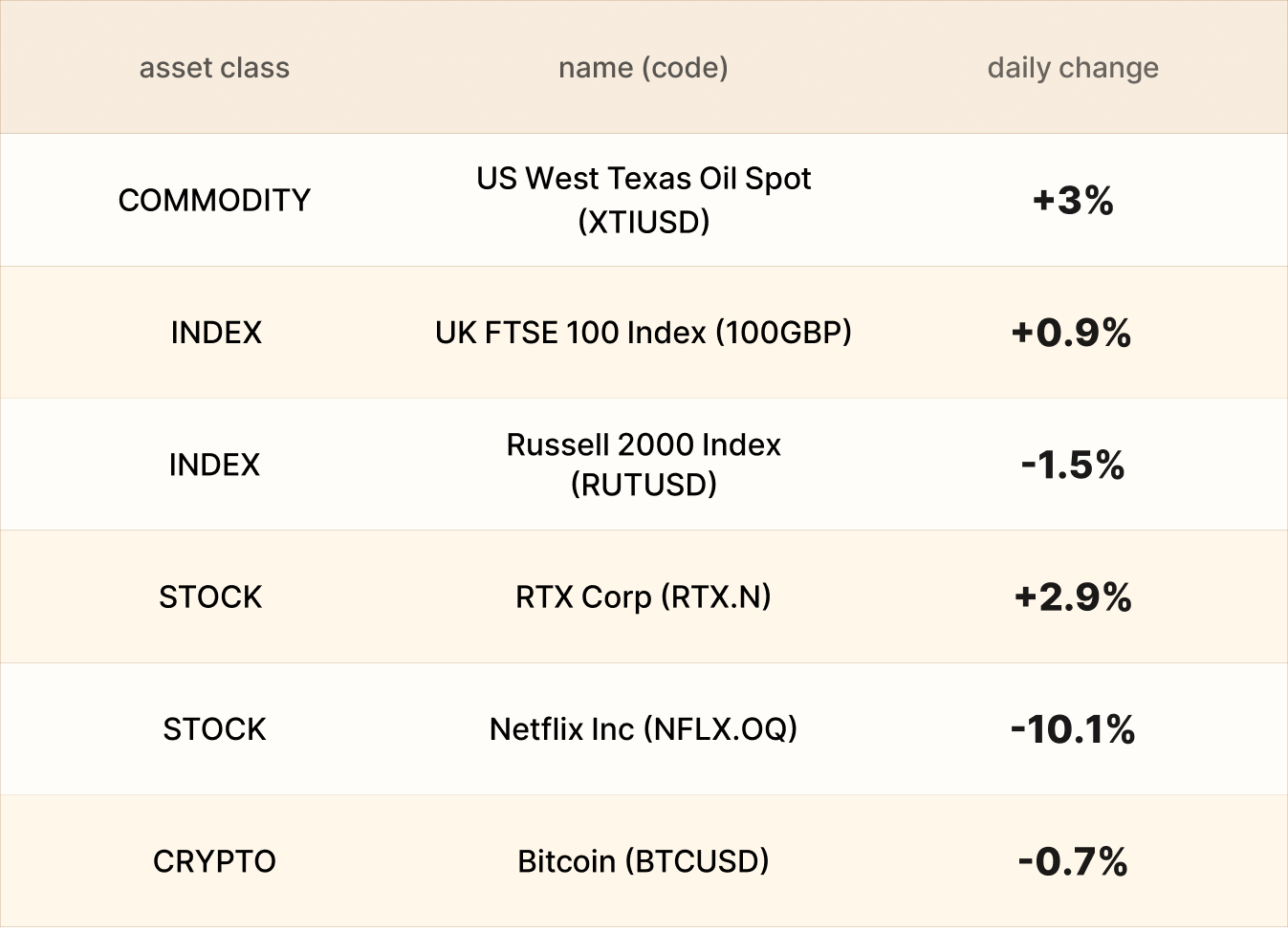Click the "asset class" column header

click(214, 68)
